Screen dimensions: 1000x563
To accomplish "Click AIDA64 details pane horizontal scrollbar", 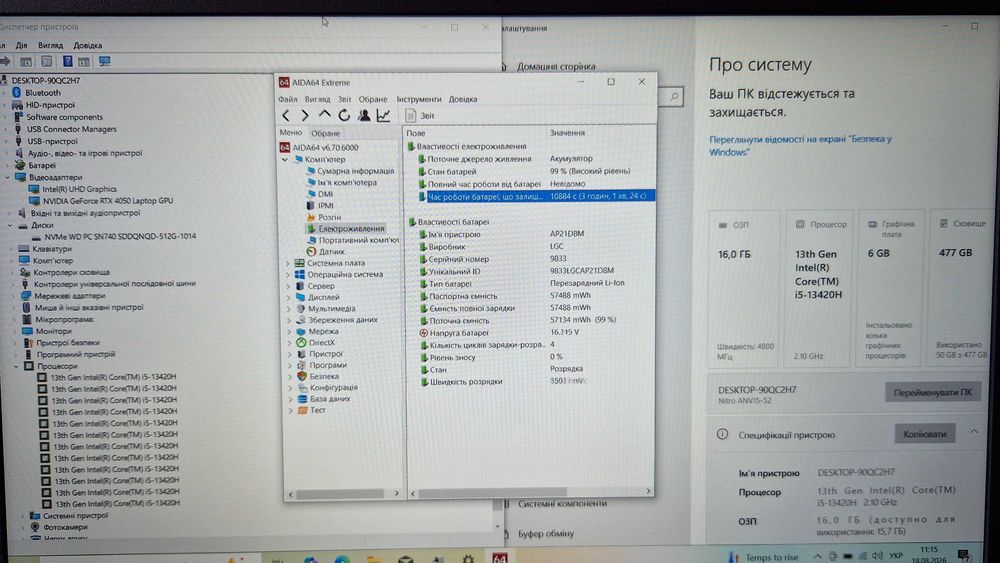I will pyautogui.click(x=492, y=492).
